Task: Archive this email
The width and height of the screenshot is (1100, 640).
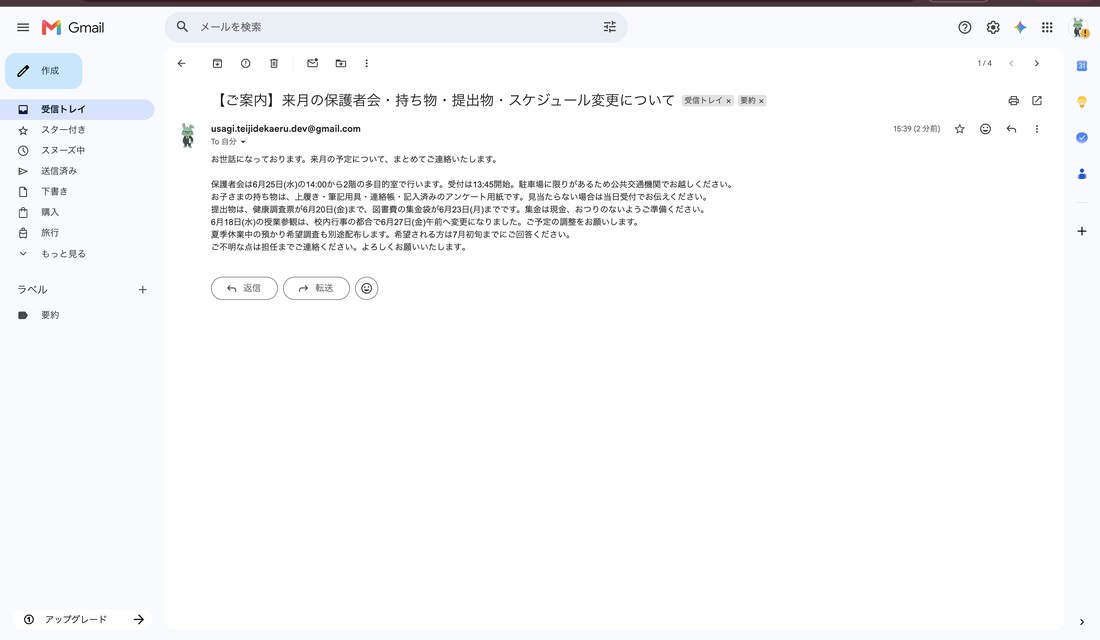Action: (x=217, y=63)
